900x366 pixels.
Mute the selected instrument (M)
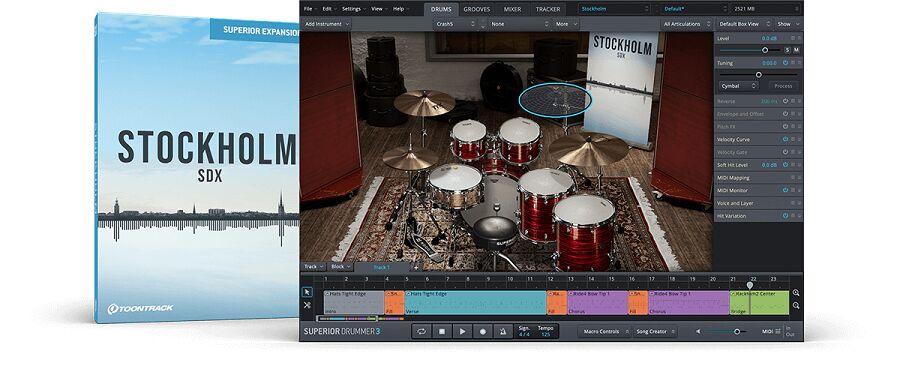click(x=796, y=50)
